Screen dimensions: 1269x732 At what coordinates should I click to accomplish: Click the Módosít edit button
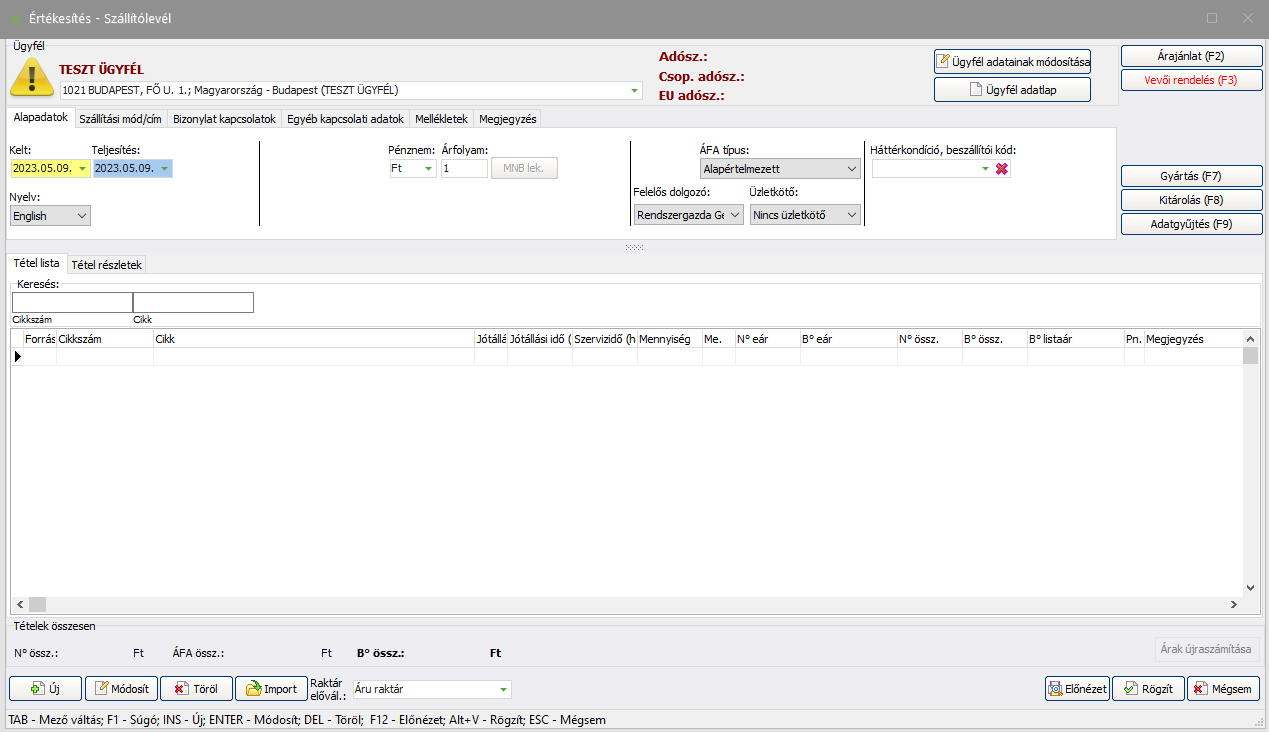click(121, 688)
